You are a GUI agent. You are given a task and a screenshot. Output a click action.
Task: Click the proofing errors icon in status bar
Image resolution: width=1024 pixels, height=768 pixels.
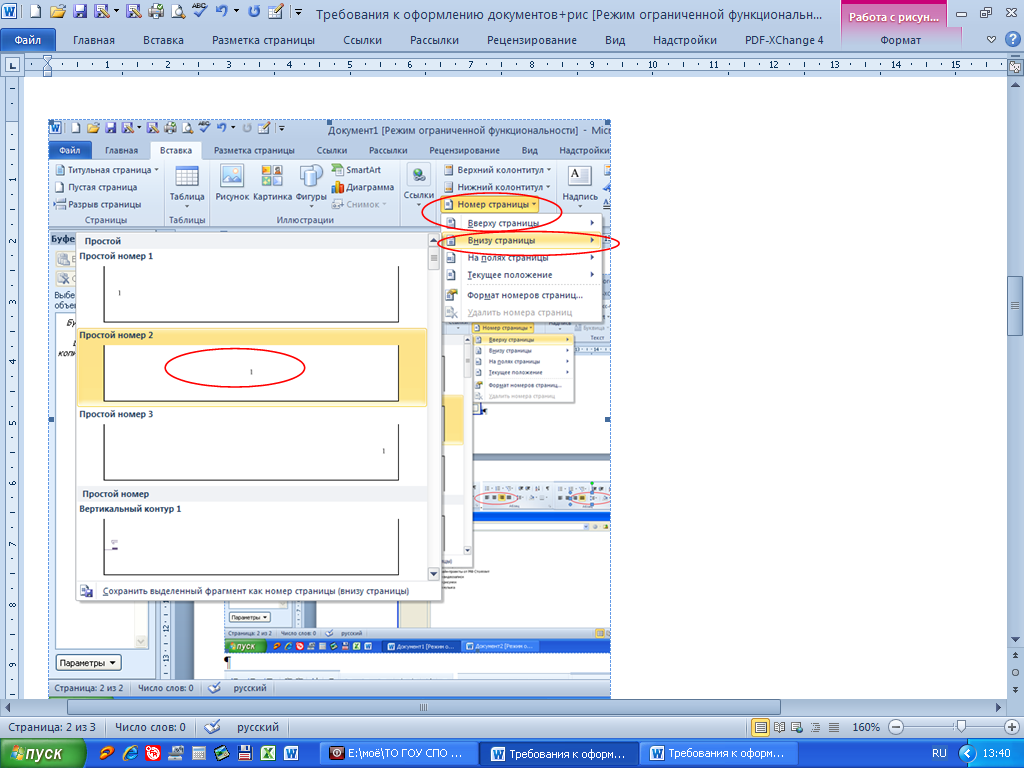click(212, 727)
